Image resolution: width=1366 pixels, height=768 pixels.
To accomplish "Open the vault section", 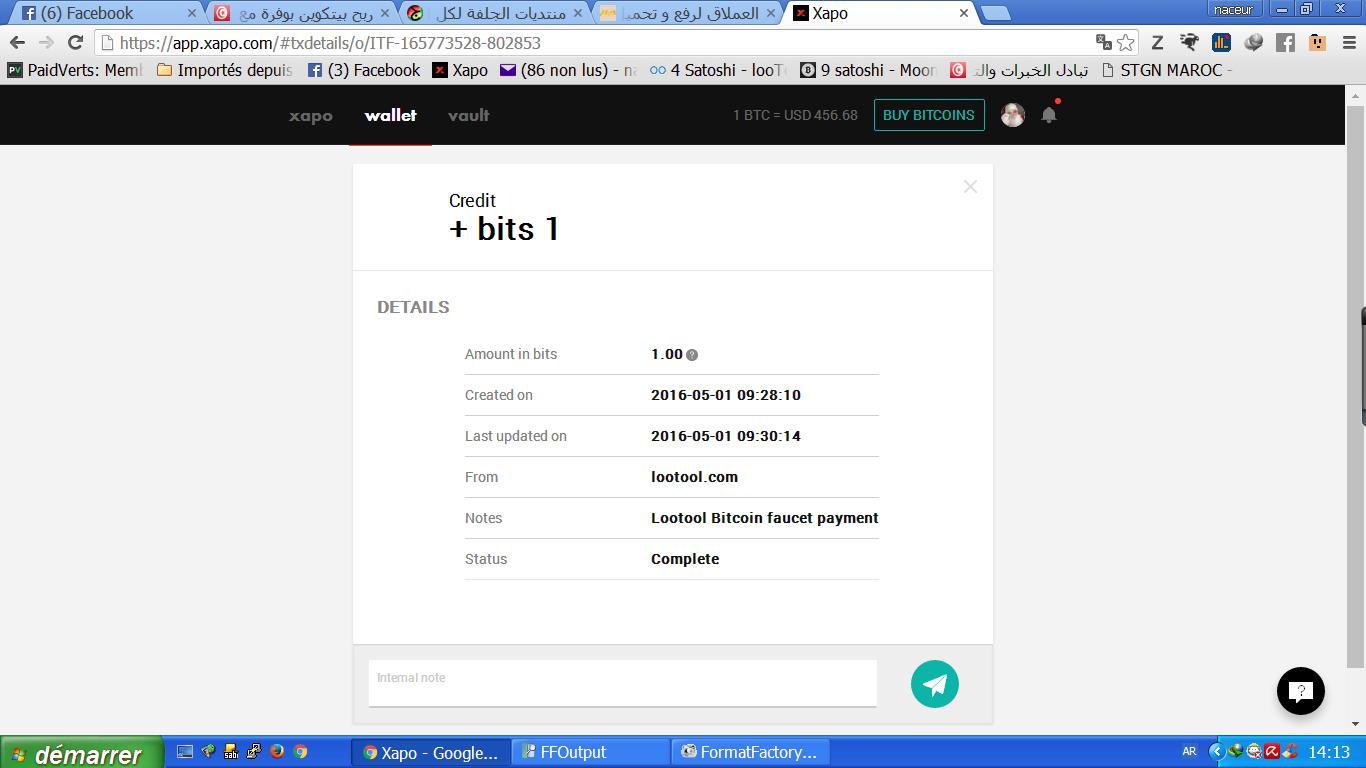I will coord(468,115).
